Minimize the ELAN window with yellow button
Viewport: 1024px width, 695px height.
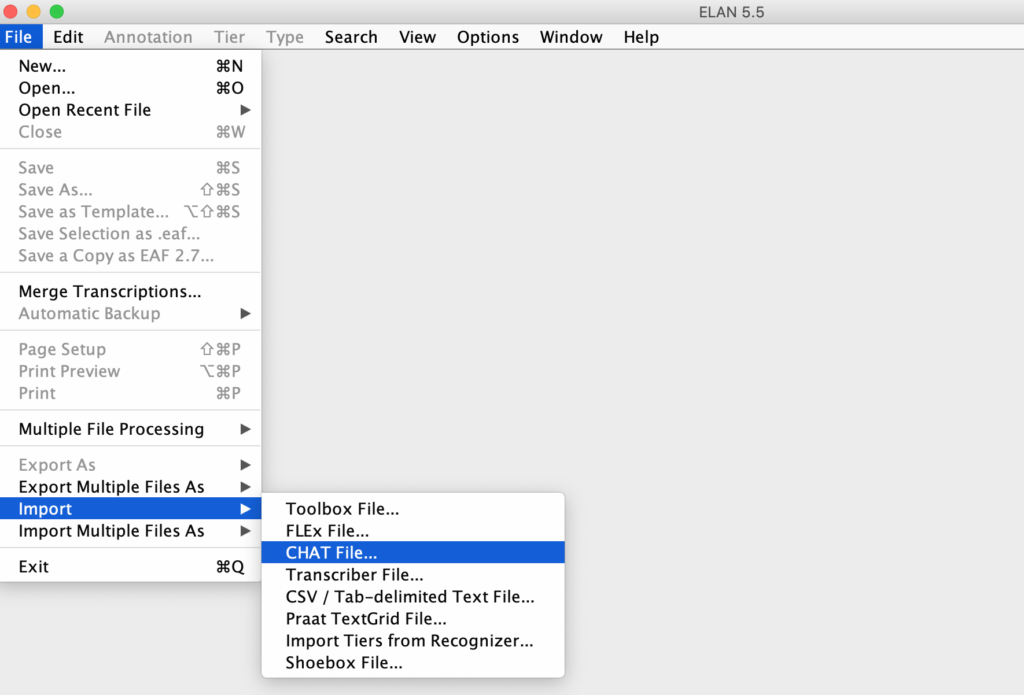pos(33,11)
